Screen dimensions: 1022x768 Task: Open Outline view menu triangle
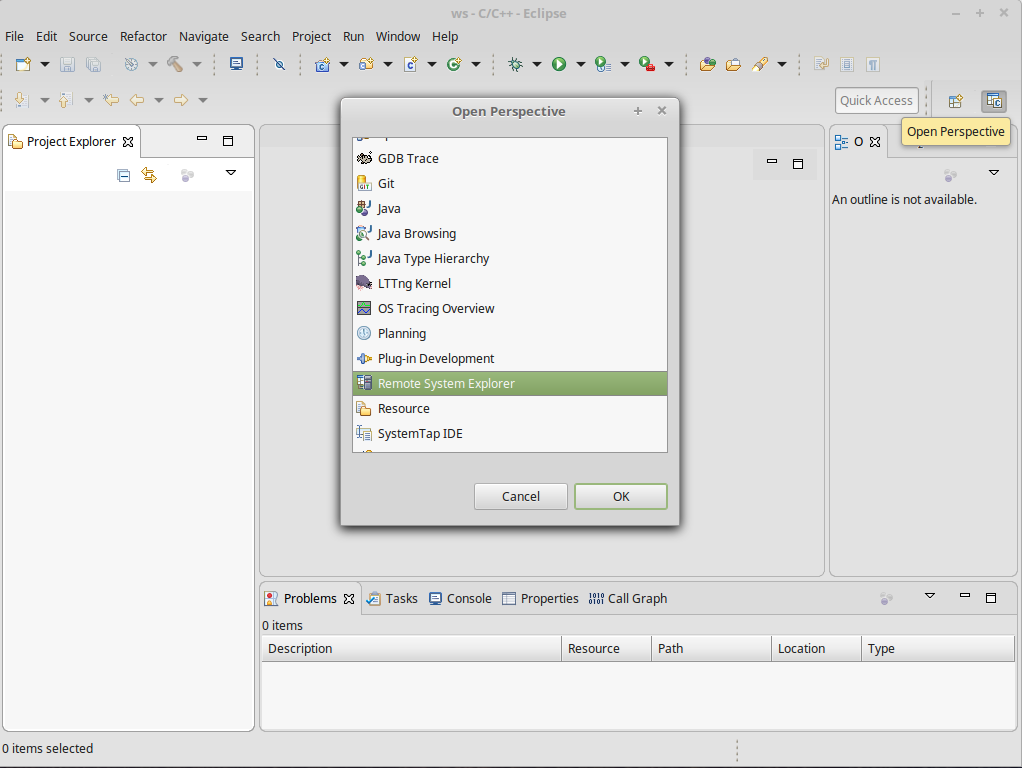tap(993, 173)
